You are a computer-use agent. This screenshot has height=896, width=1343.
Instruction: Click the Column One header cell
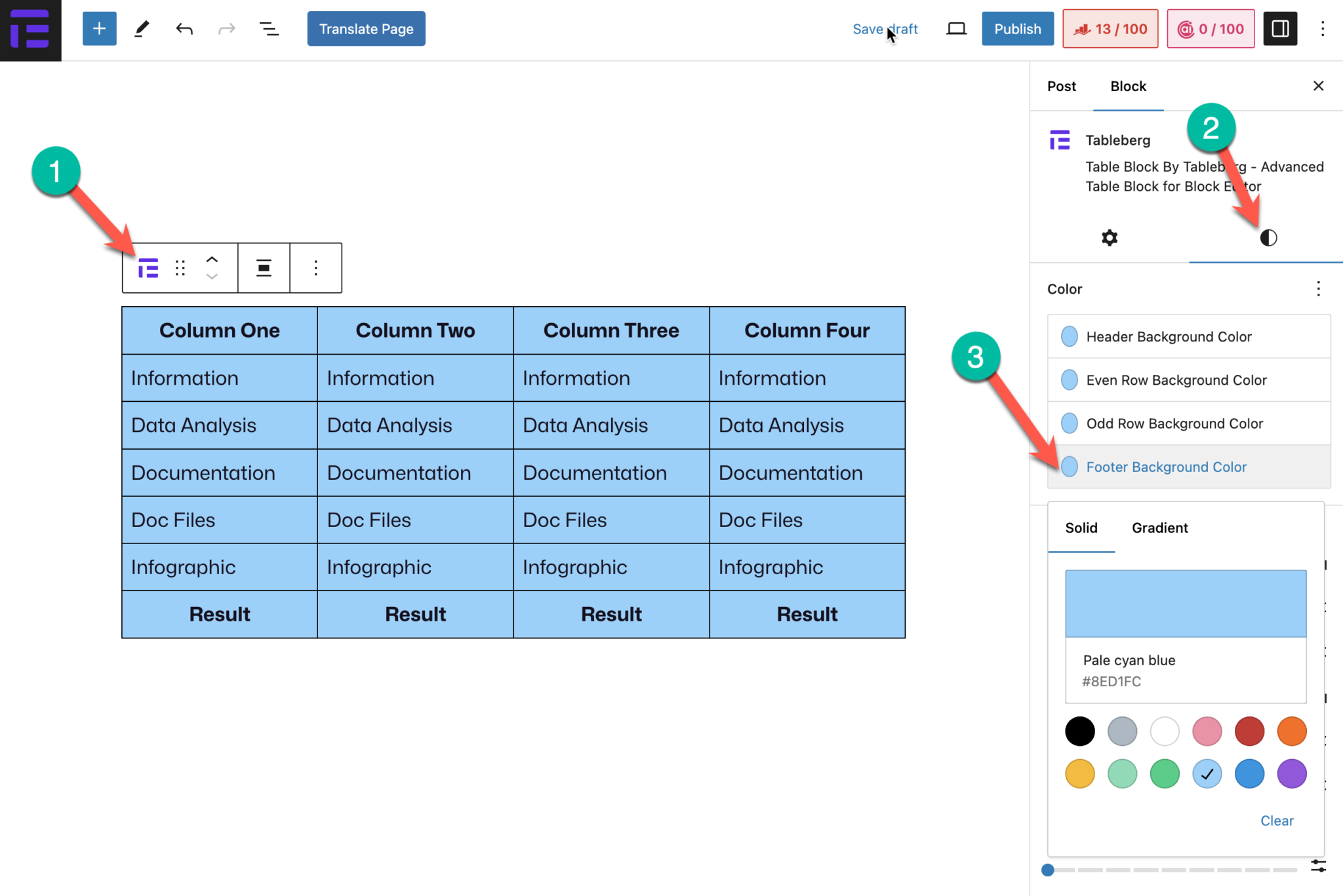click(220, 330)
